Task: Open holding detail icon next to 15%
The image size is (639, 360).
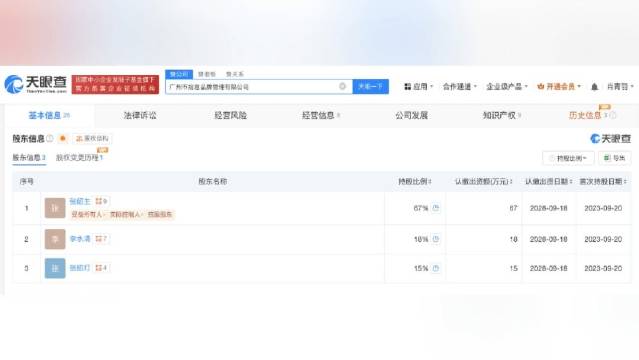Action: (x=436, y=268)
